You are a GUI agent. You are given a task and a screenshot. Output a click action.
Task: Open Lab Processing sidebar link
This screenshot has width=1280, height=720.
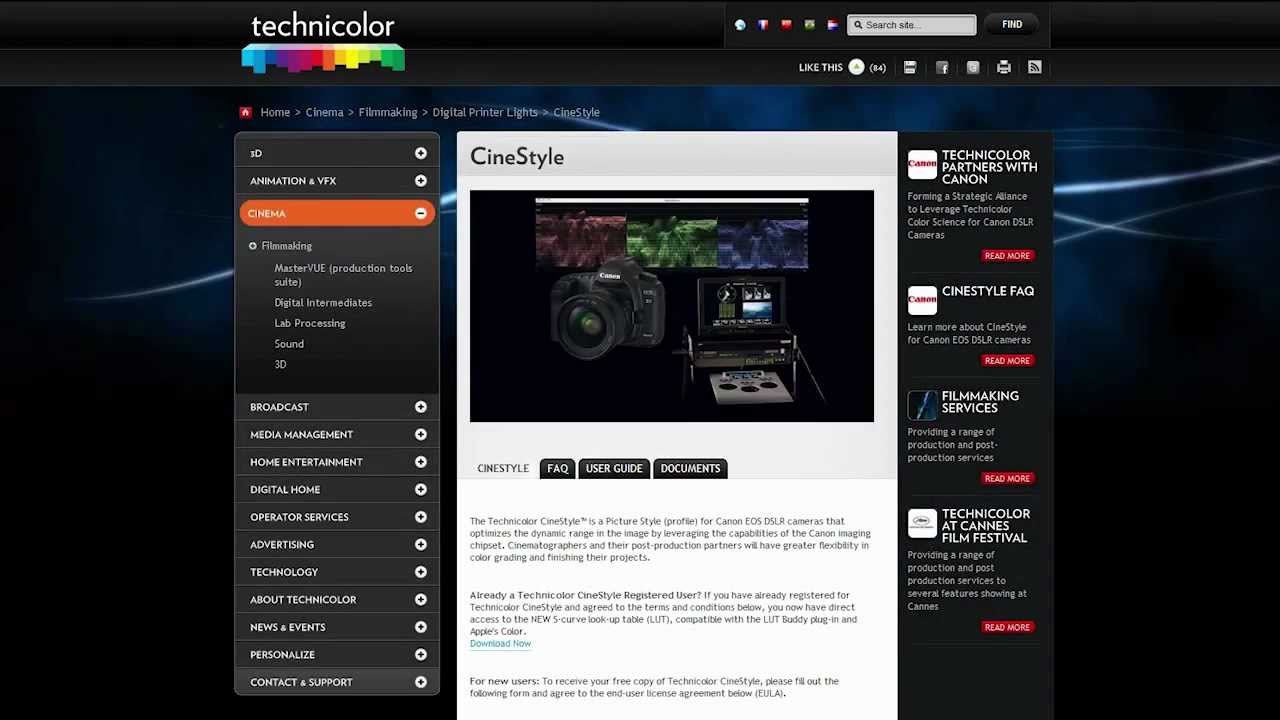pyautogui.click(x=310, y=323)
